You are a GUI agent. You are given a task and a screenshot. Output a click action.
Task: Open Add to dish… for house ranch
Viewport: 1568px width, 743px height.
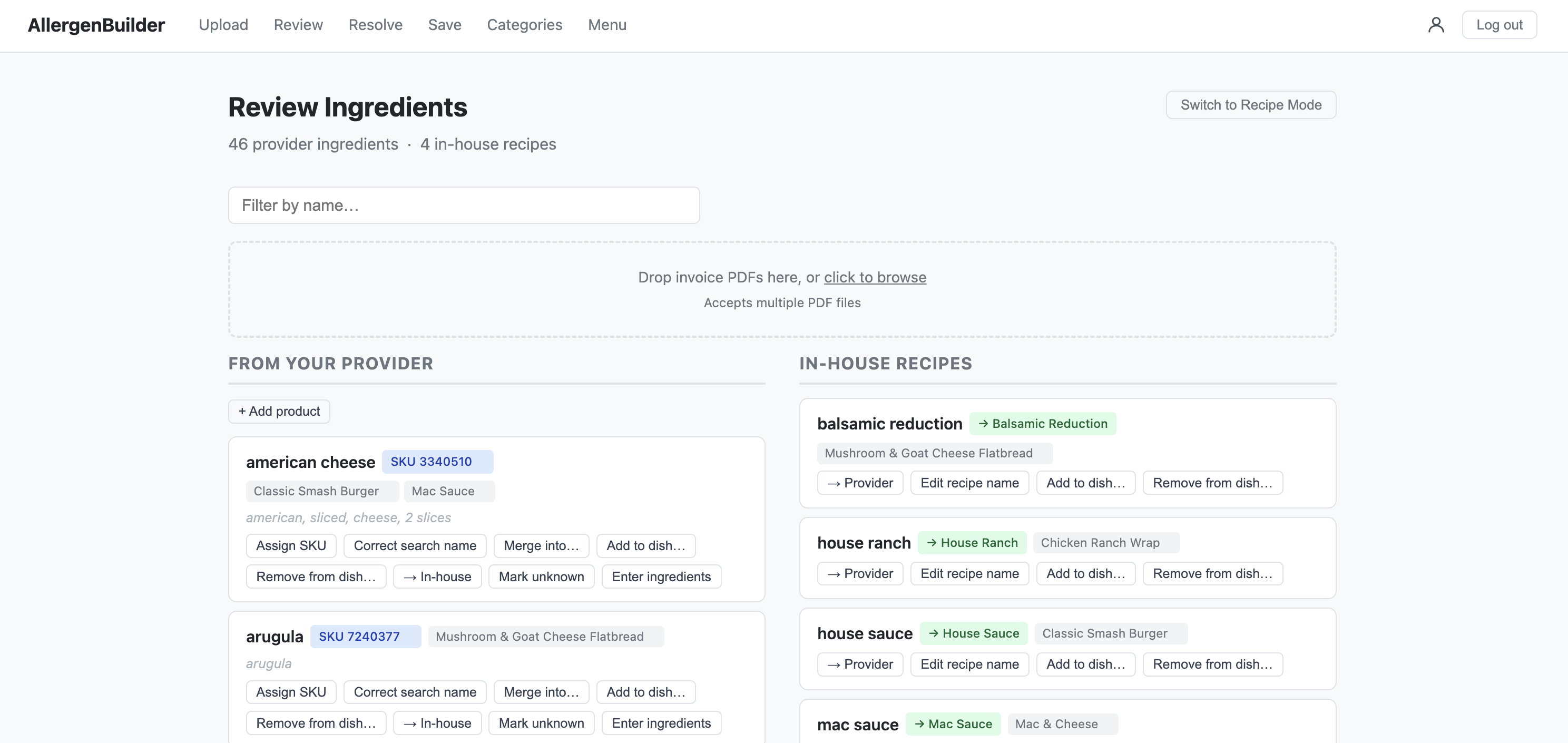[1086, 574]
